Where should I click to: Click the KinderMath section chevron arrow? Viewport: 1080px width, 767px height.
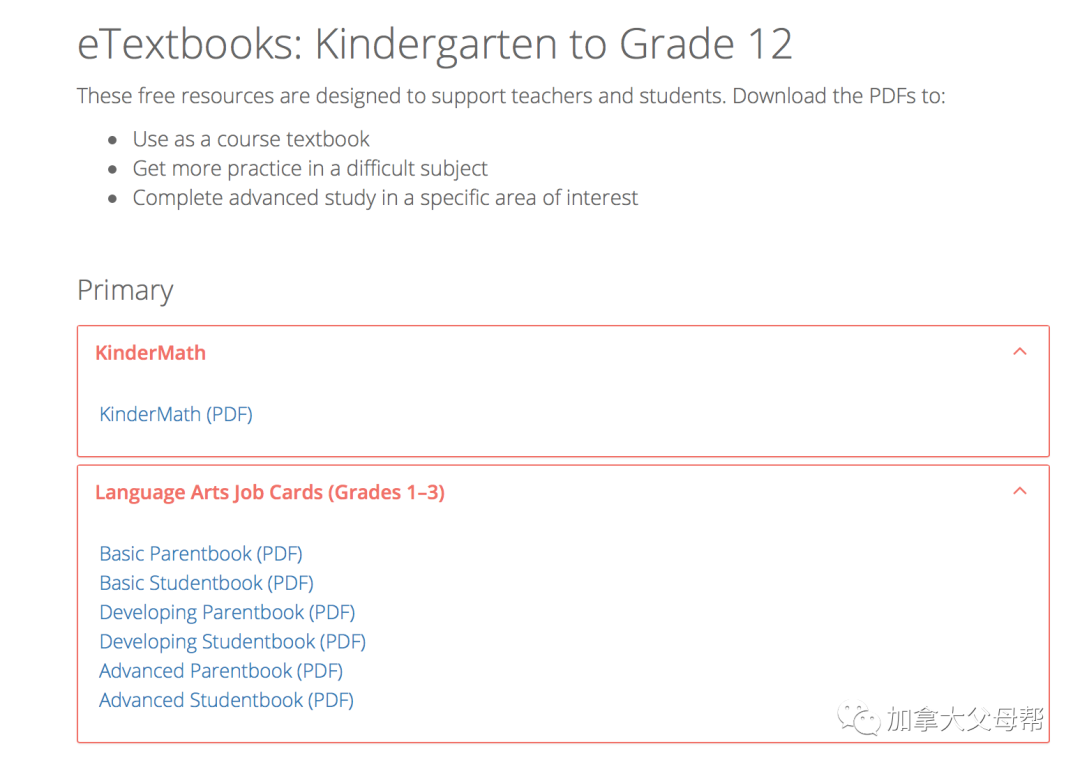[1019, 351]
